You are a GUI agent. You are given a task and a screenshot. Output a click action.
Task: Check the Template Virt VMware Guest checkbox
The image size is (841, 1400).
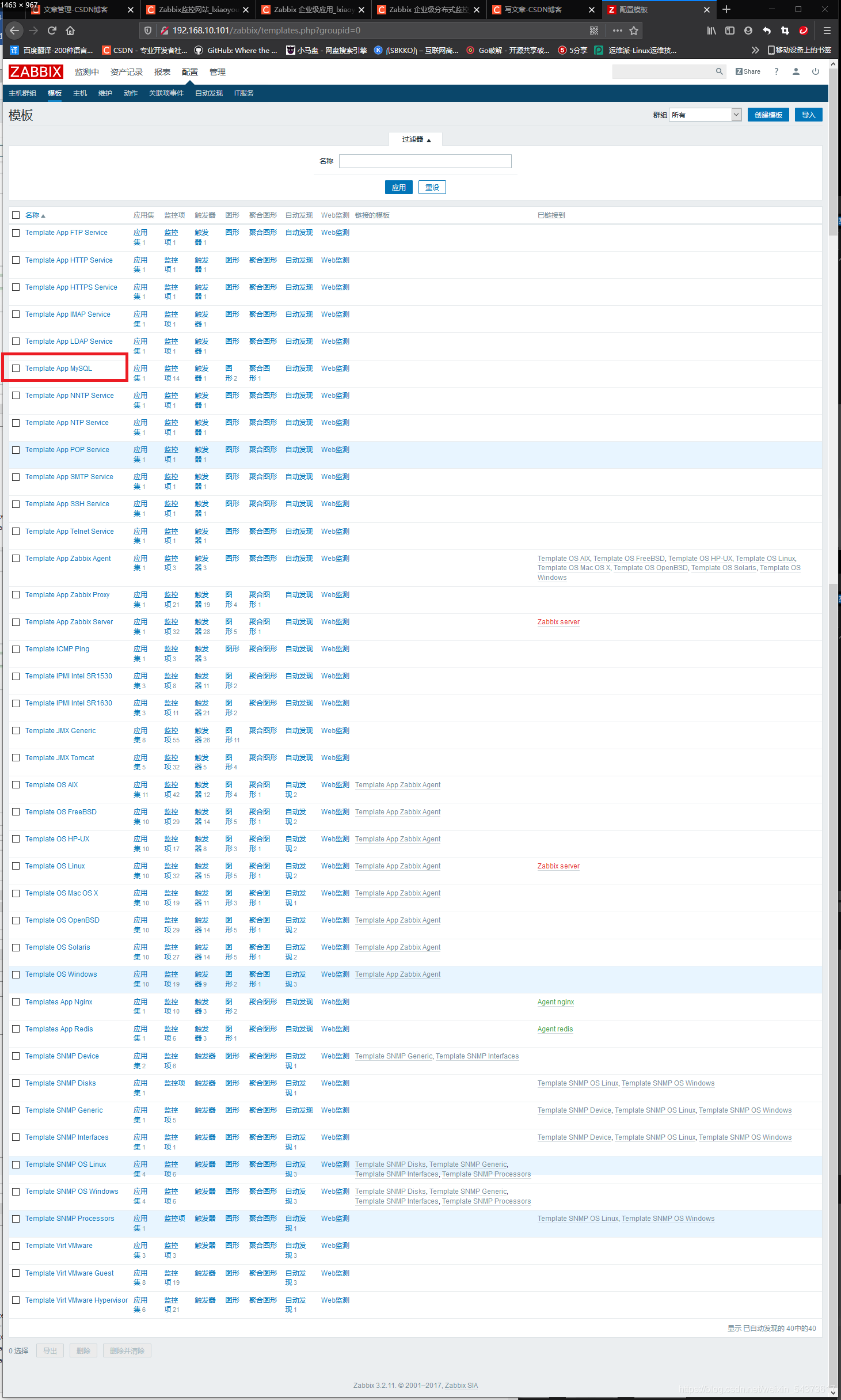coord(16,1273)
